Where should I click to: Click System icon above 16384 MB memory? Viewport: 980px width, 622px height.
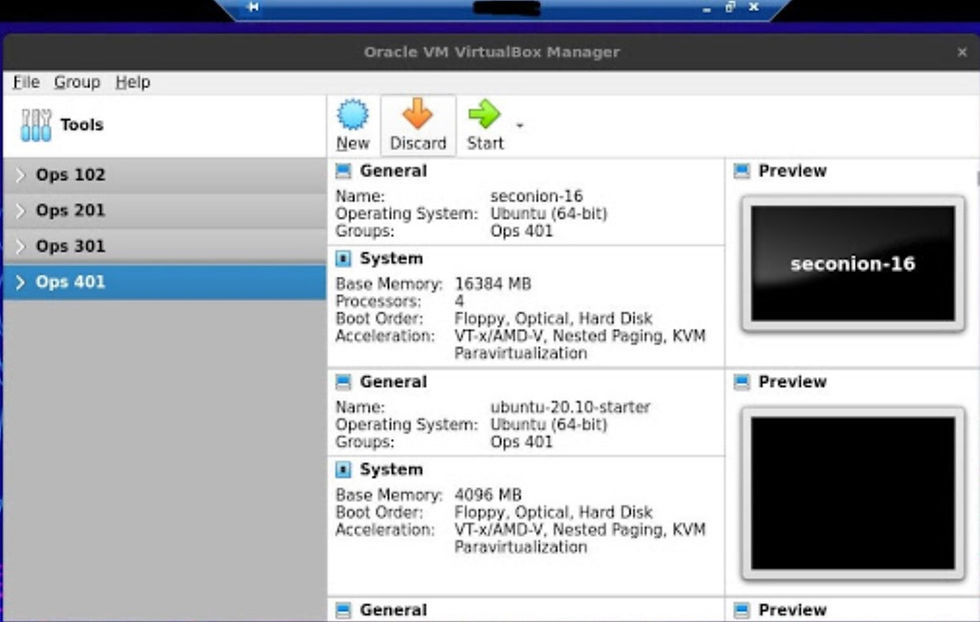click(x=343, y=258)
